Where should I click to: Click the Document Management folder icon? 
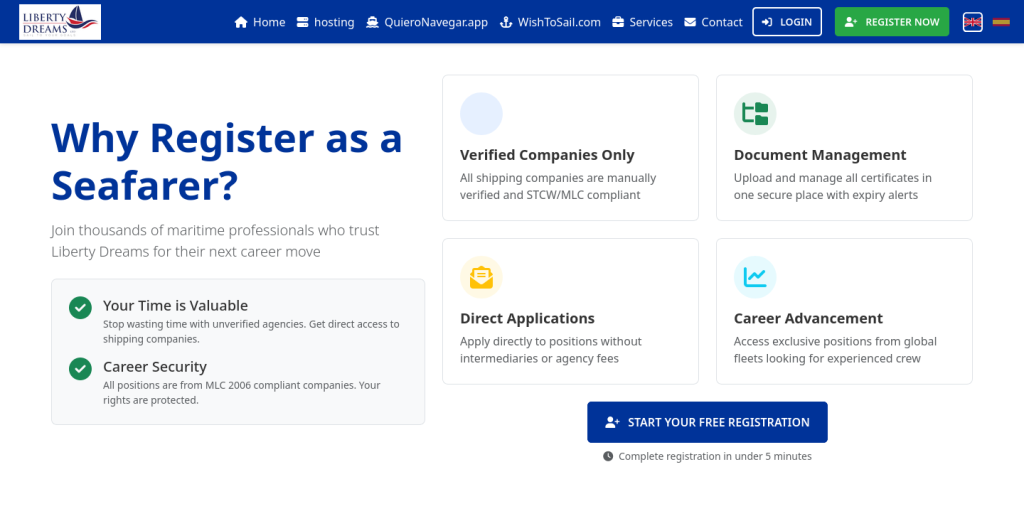tap(755, 114)
